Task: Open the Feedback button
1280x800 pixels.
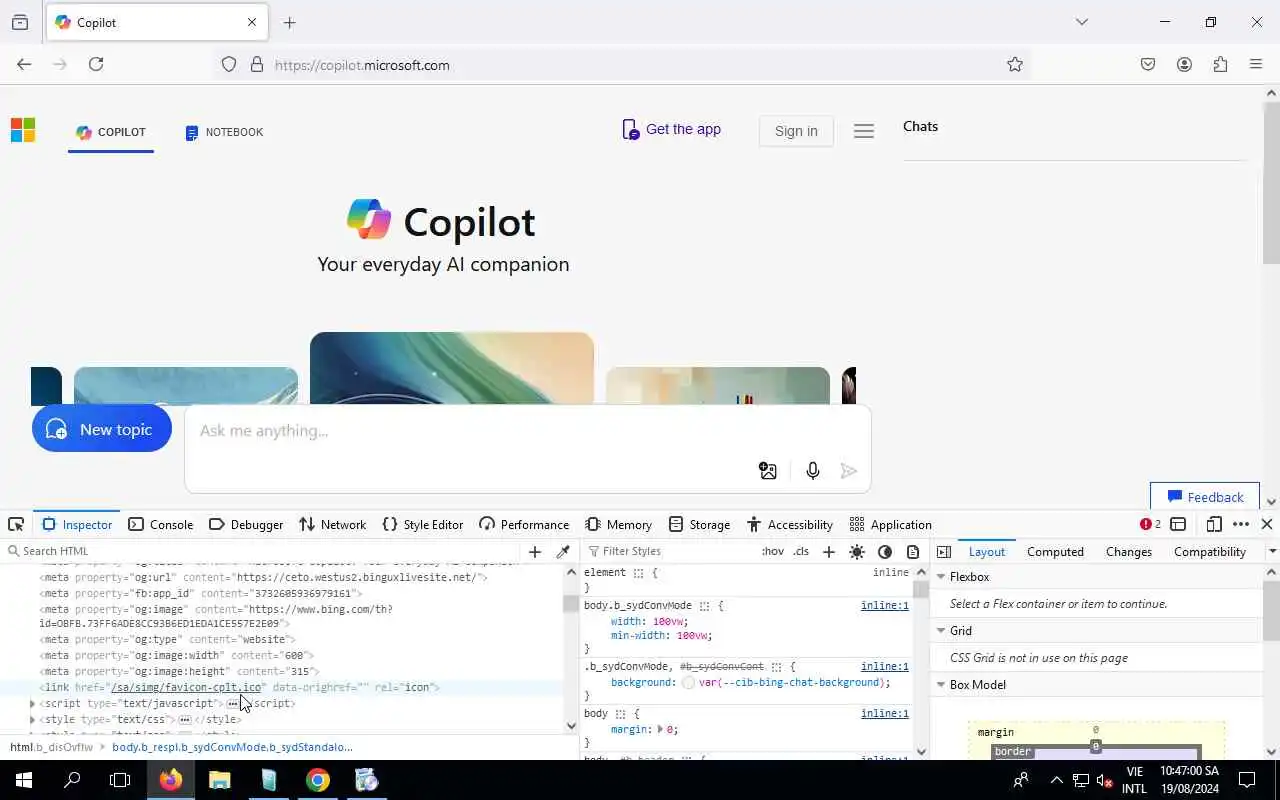Action: click(x=1205, y=497)
